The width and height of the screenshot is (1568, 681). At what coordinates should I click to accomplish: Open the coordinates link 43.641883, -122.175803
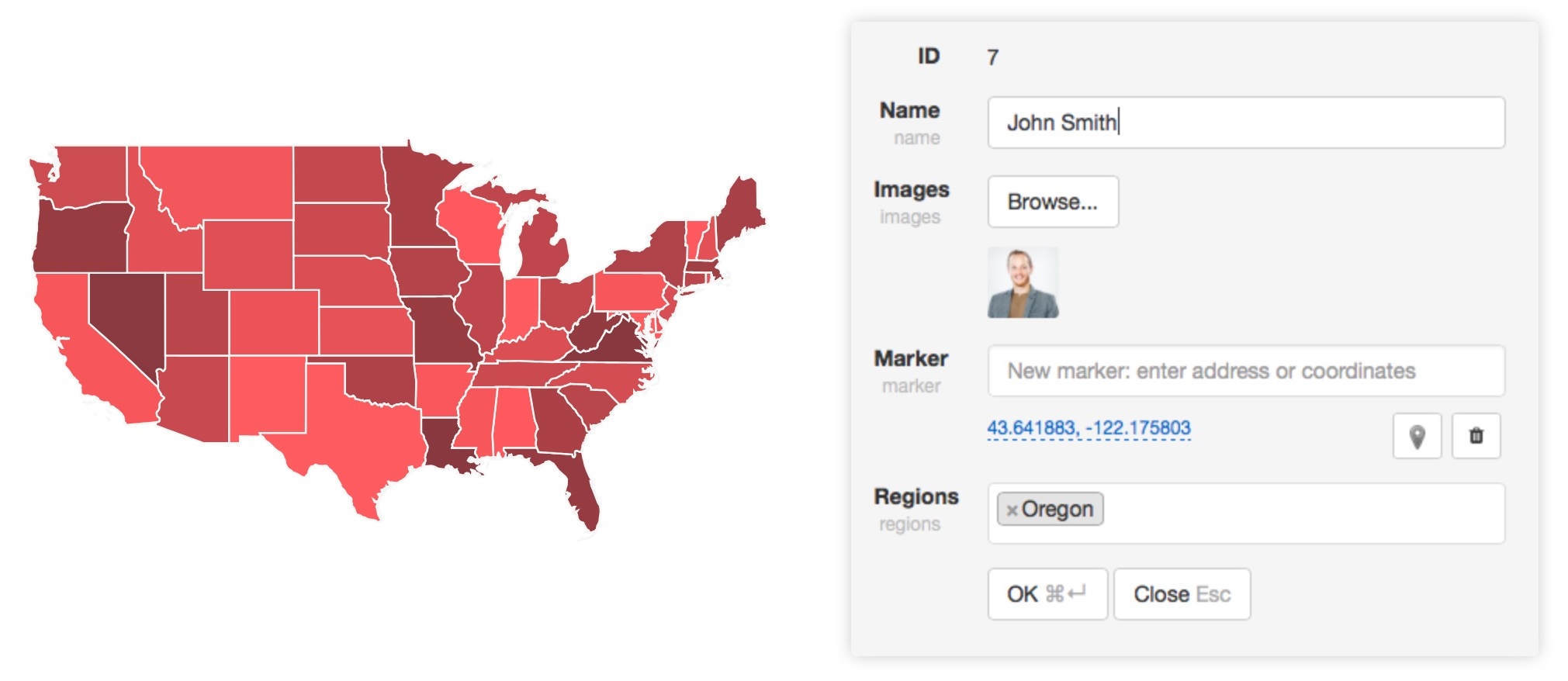pyautogui.click(x=1089, y=428)
